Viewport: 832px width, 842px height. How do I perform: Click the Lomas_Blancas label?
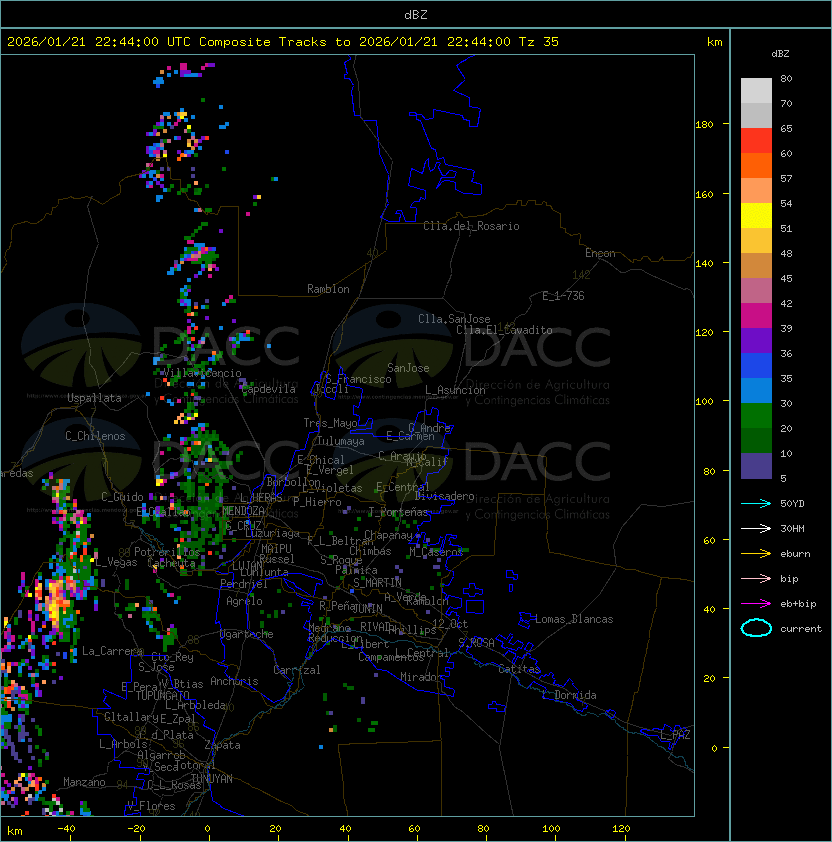coord(574,619)
